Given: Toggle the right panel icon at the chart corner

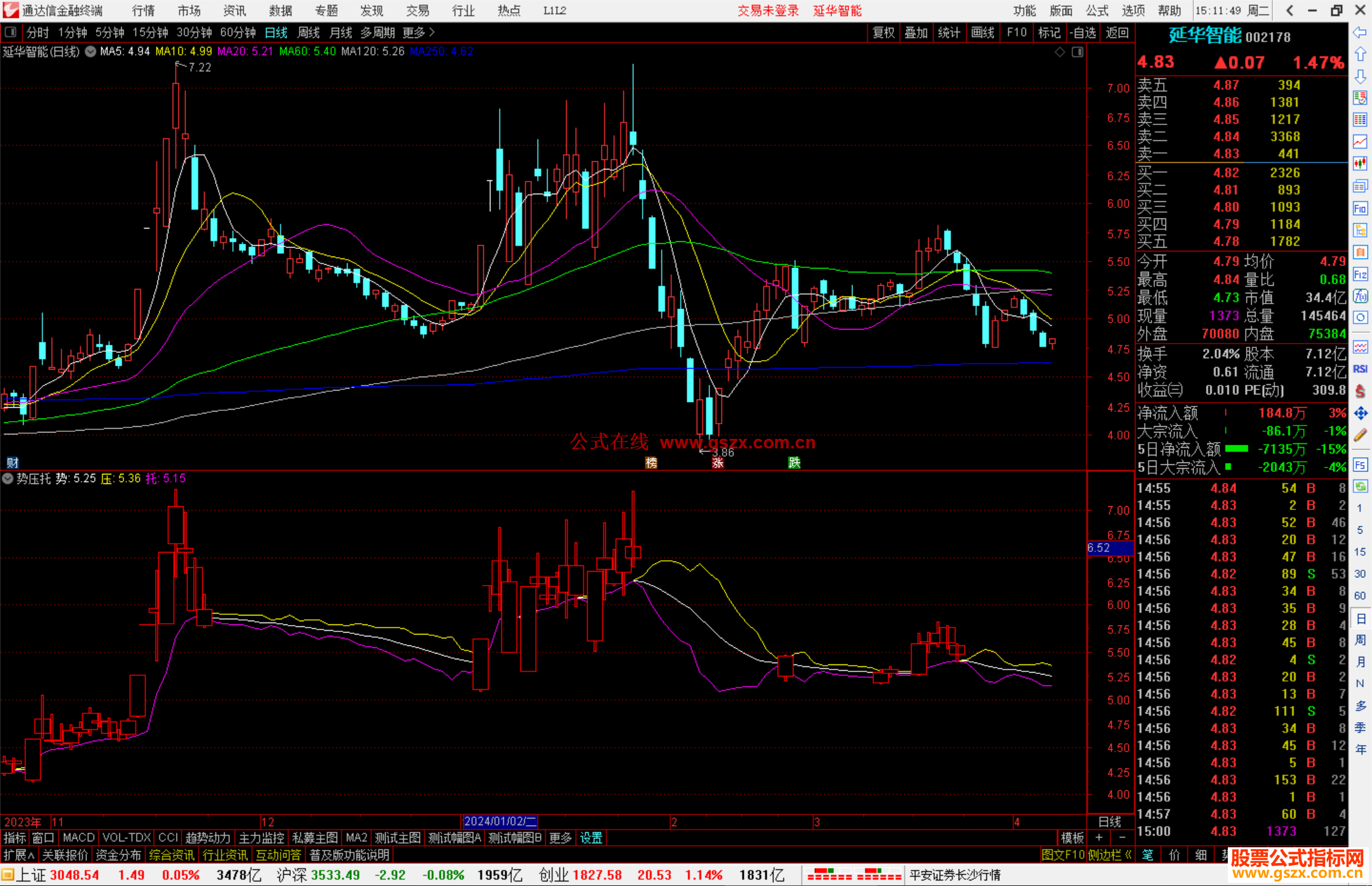Looking at the screenshot, I should coord(1077,52).
